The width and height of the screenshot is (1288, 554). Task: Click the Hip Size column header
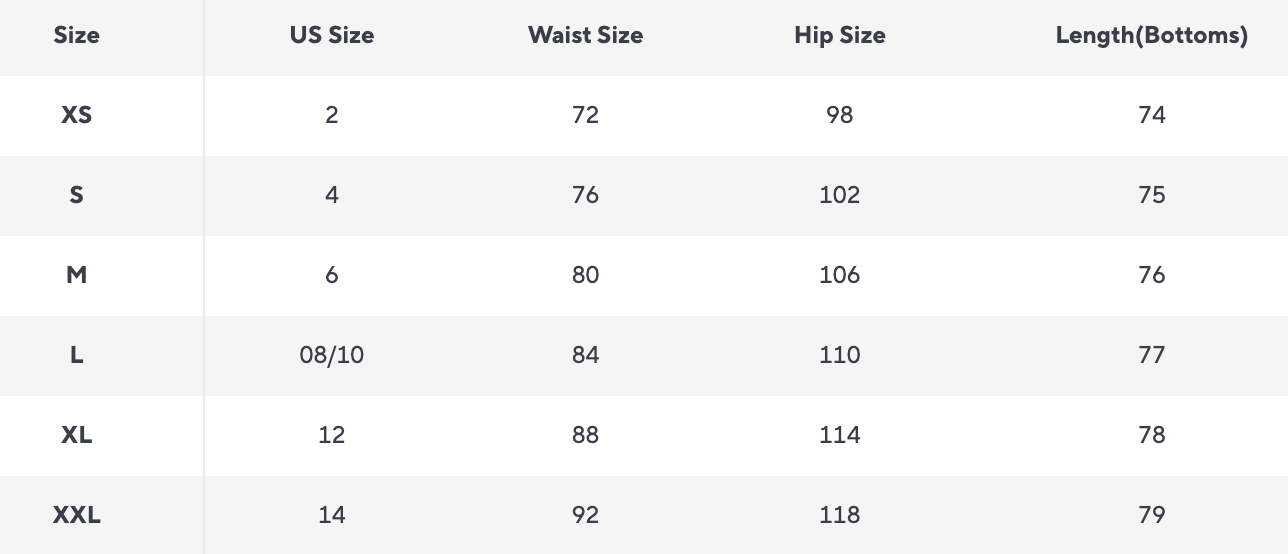(x=840, y=36)
